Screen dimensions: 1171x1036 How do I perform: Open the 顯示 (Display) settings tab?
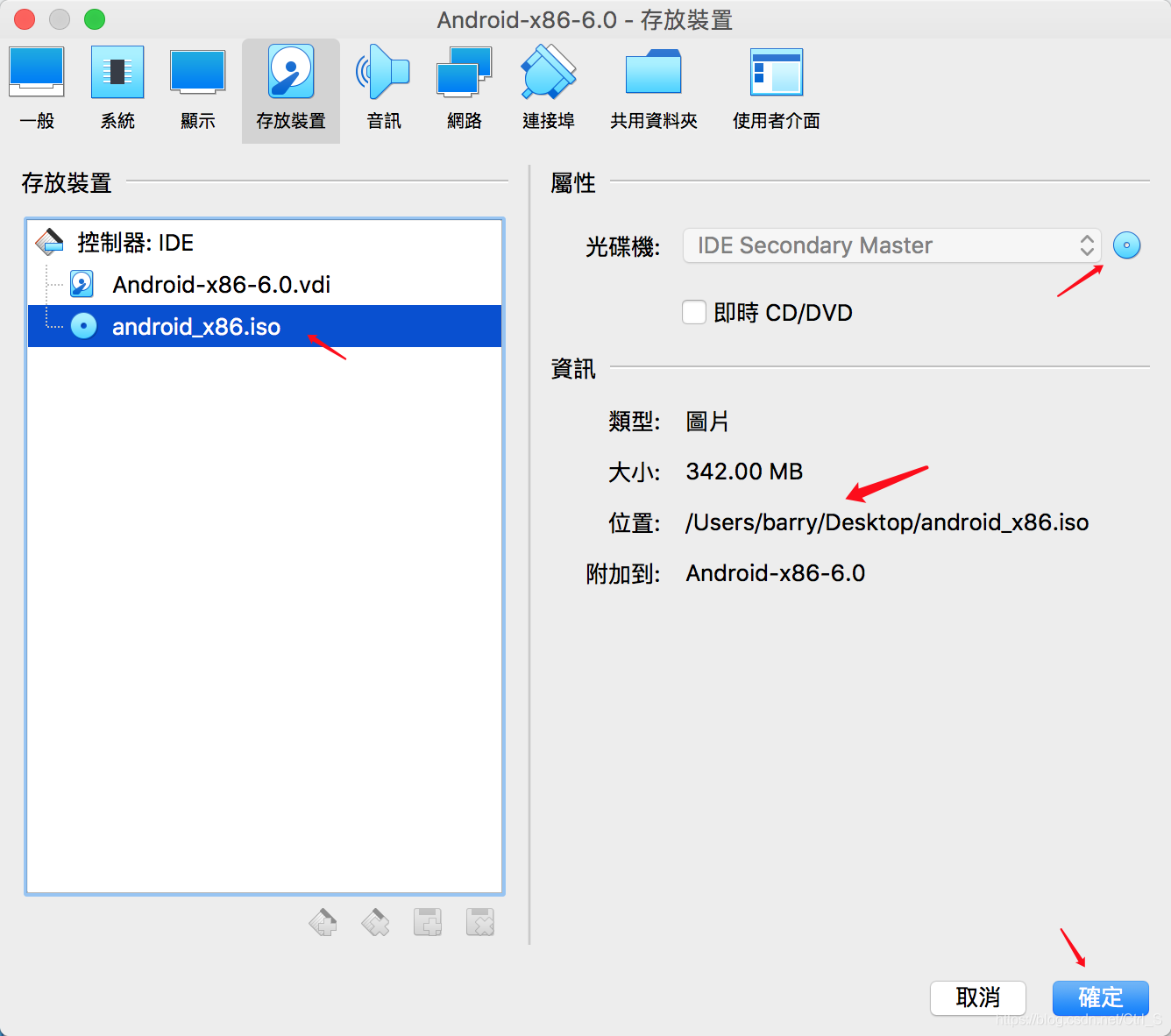198,89
